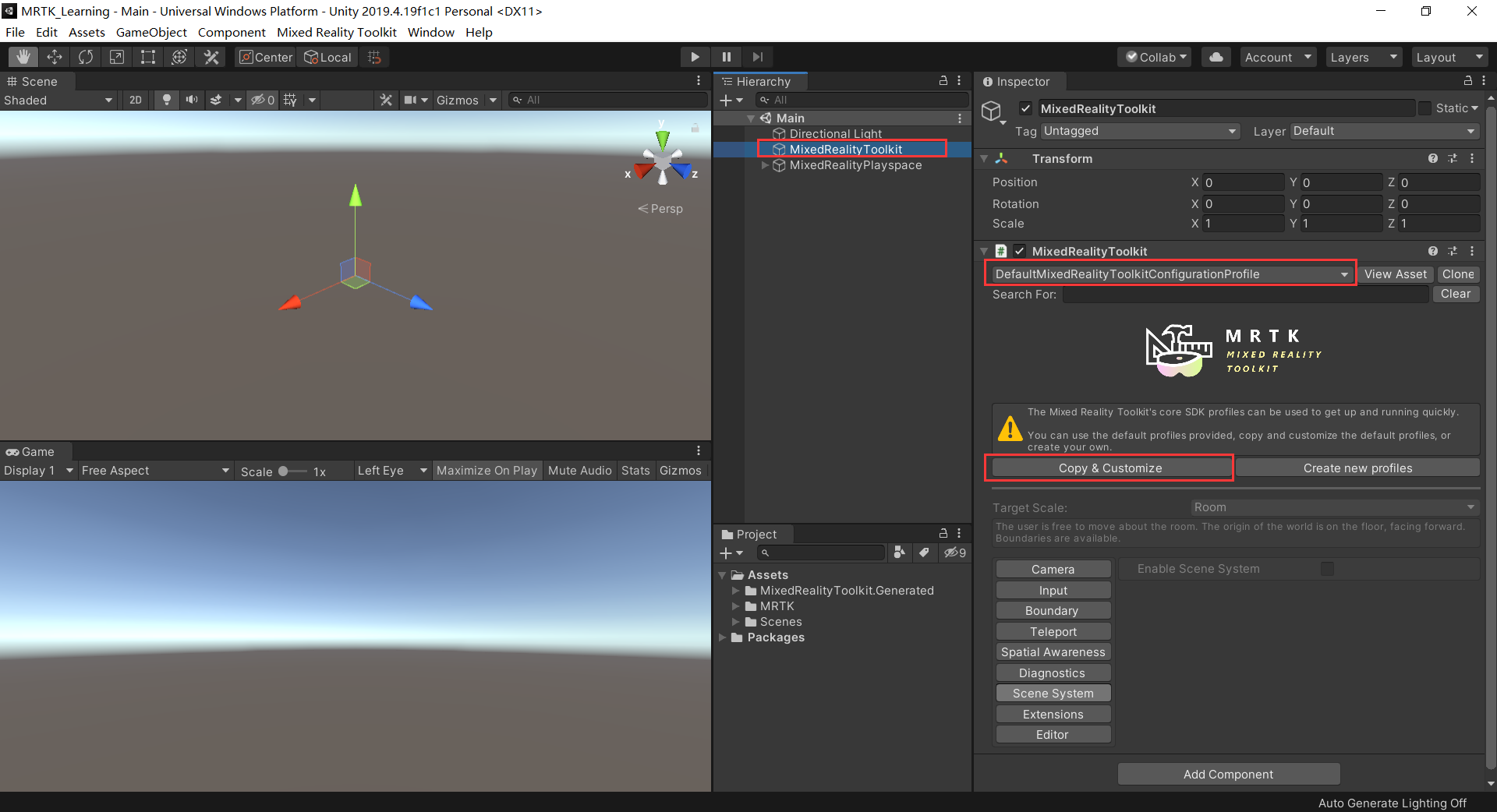Screen dimensions: 1497x812
Task: Open the Tag Untagged dropdown
Action: click(1140, 131)
